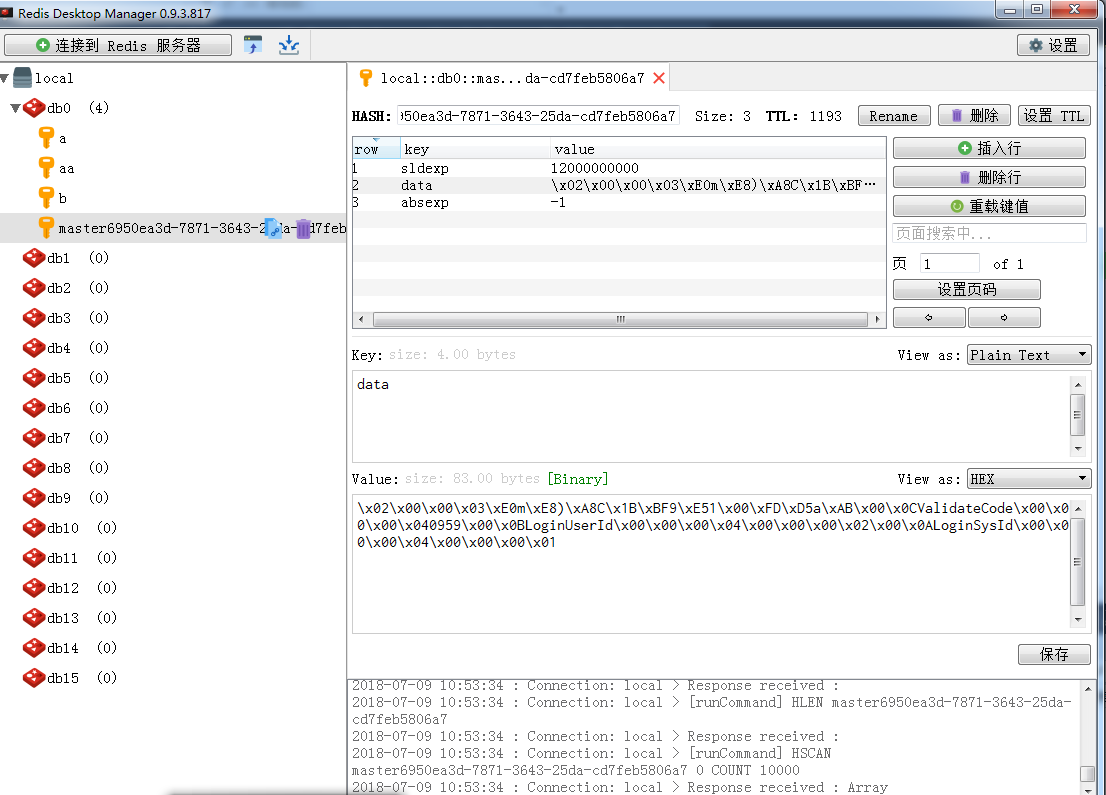The image size is (1106, 795).
Task: Click the key text area containing 'data'
Action: click(x=711, y=416)
